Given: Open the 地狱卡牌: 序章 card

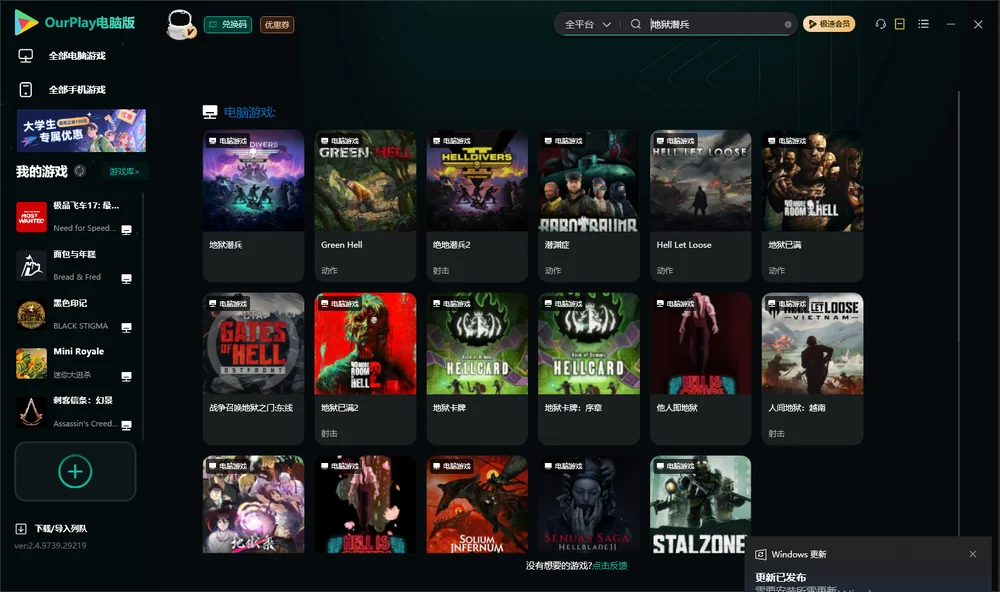Looking at the screenshot, I should click(x=589, y=369).
